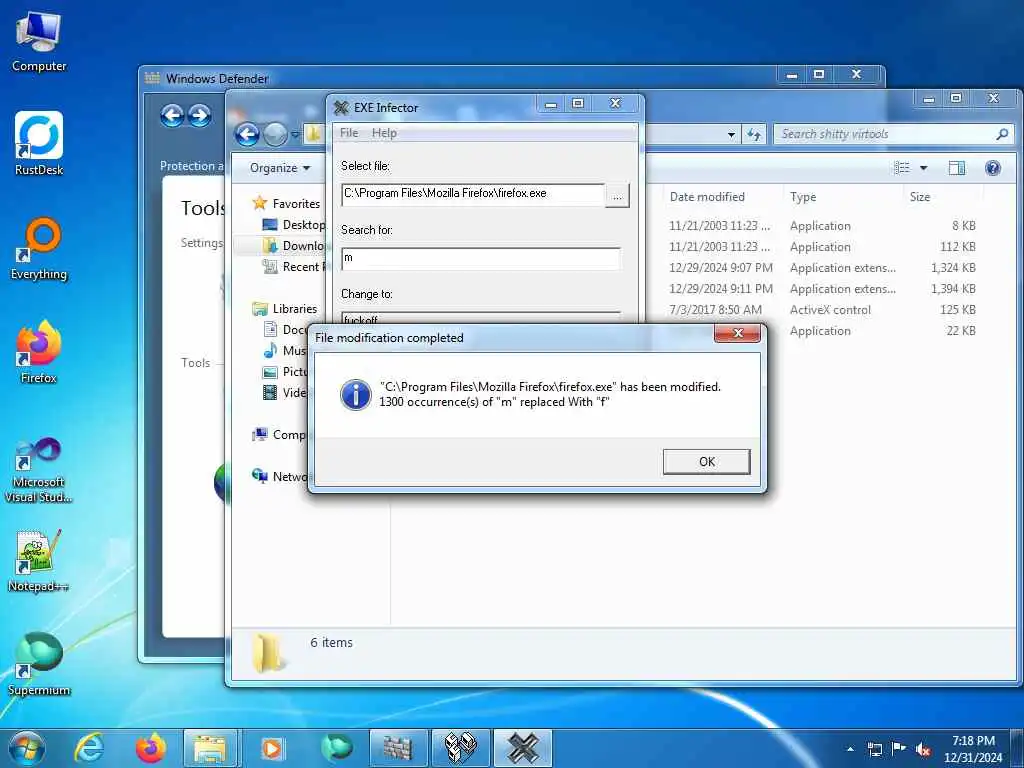This screenshot has width=1024, height=768.
Task: Click the 12/29/2024 9:07 PM date cell
Action: (x=720, y=268)
